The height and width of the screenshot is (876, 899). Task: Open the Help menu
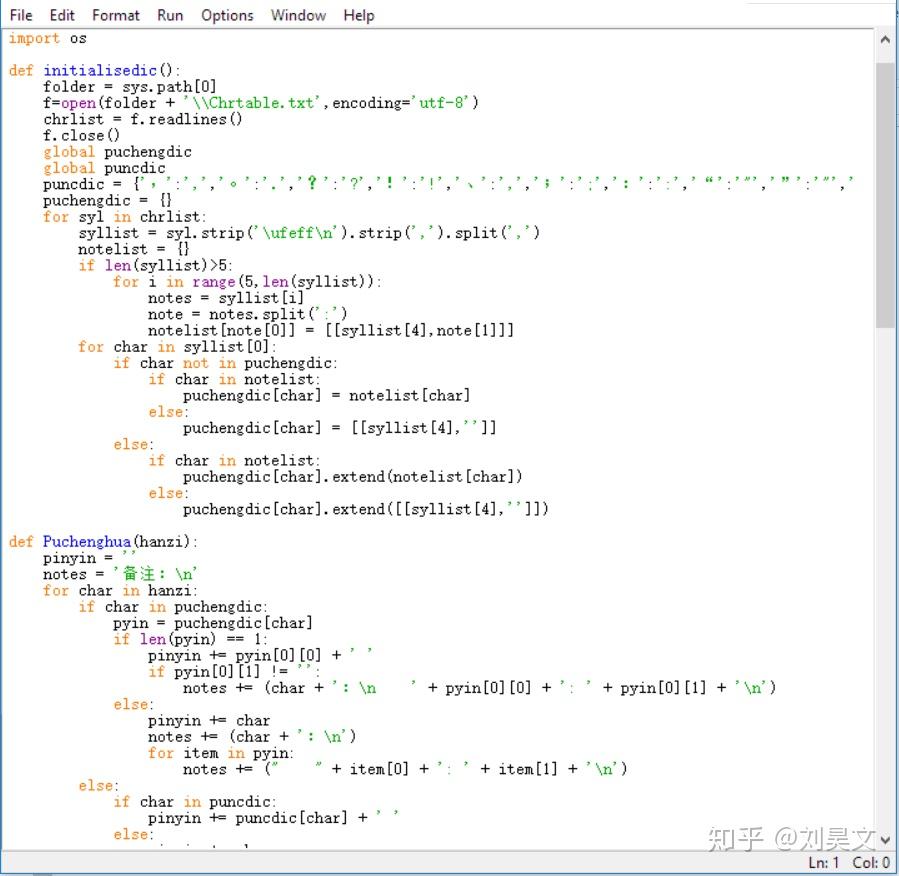(x=359, y=15)
